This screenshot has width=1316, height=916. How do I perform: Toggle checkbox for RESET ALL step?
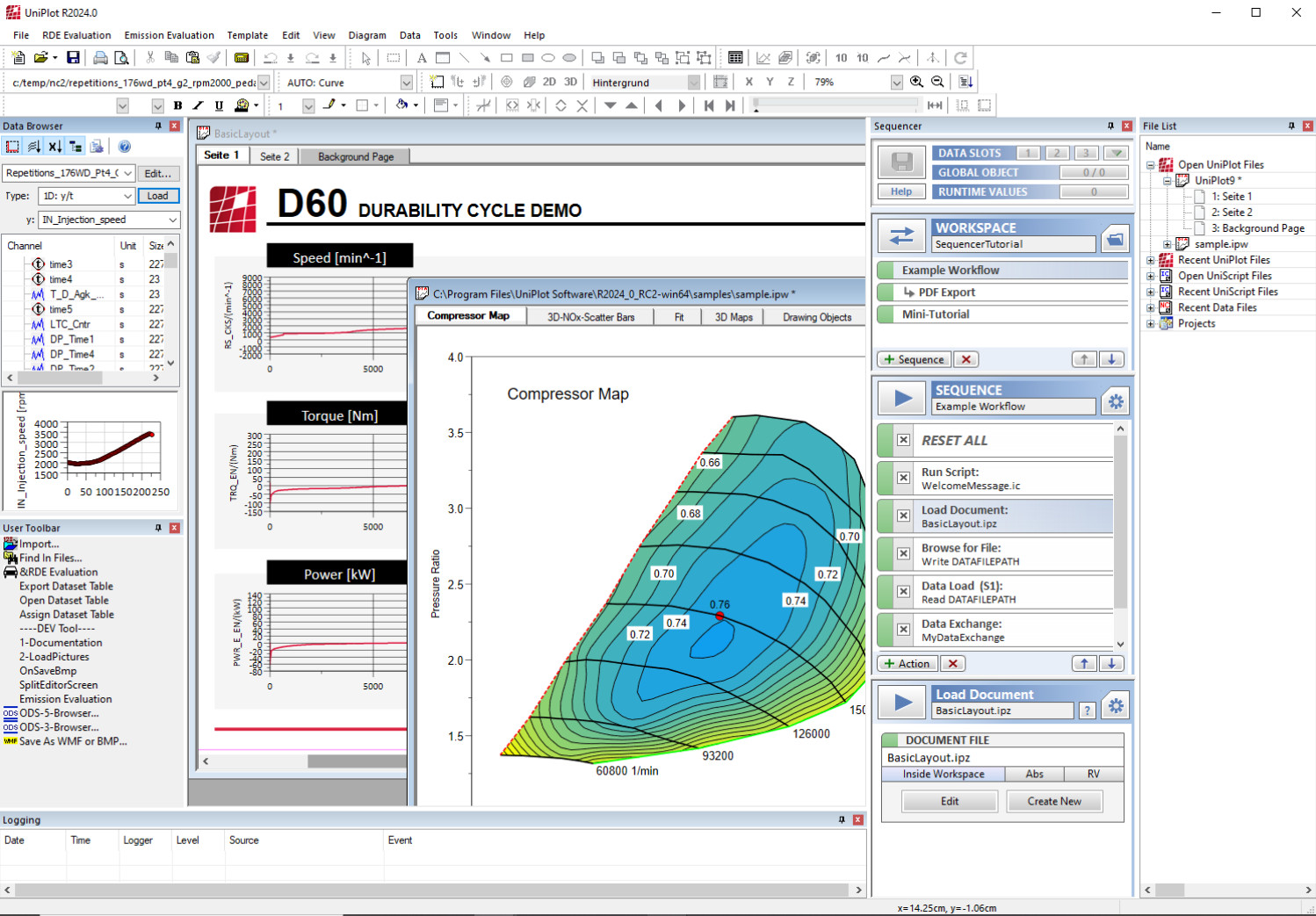pos(903,440)
